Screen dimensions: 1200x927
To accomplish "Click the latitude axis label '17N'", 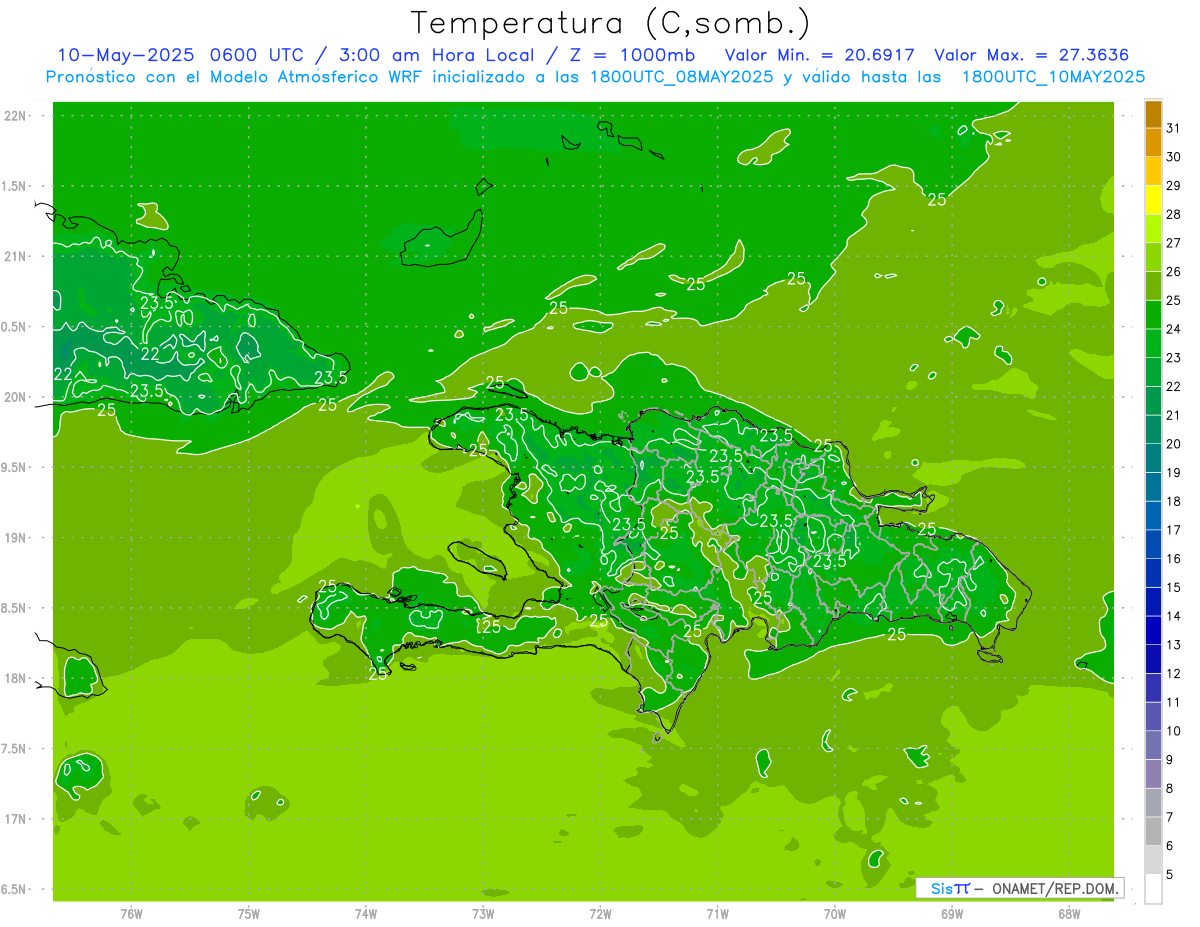I will pos(17,819).
